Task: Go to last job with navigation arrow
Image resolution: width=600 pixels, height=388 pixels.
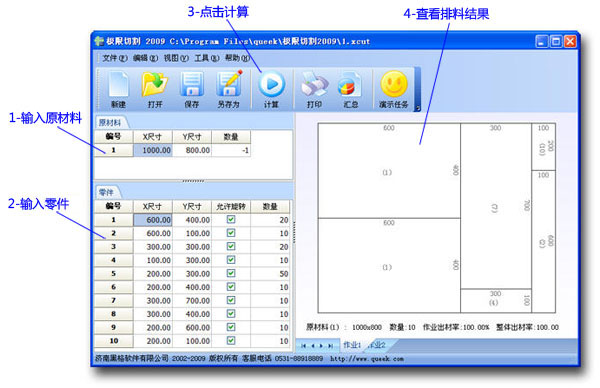Action: tap(330, 346)
